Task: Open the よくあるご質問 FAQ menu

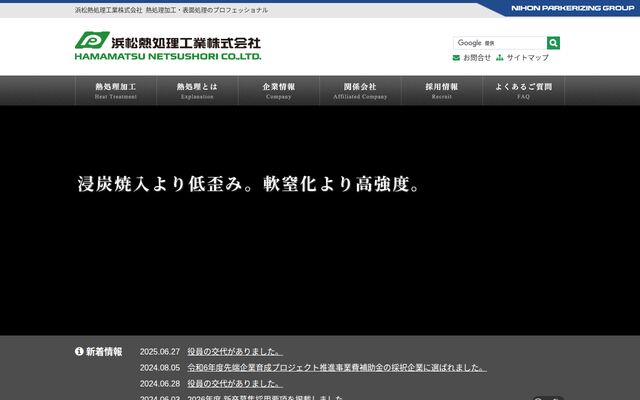Action: click(523, 91)
